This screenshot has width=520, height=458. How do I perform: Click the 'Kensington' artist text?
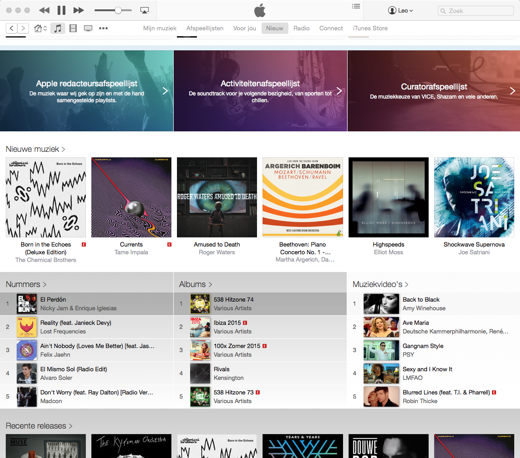pyautogui.click(x=229, y=378)
